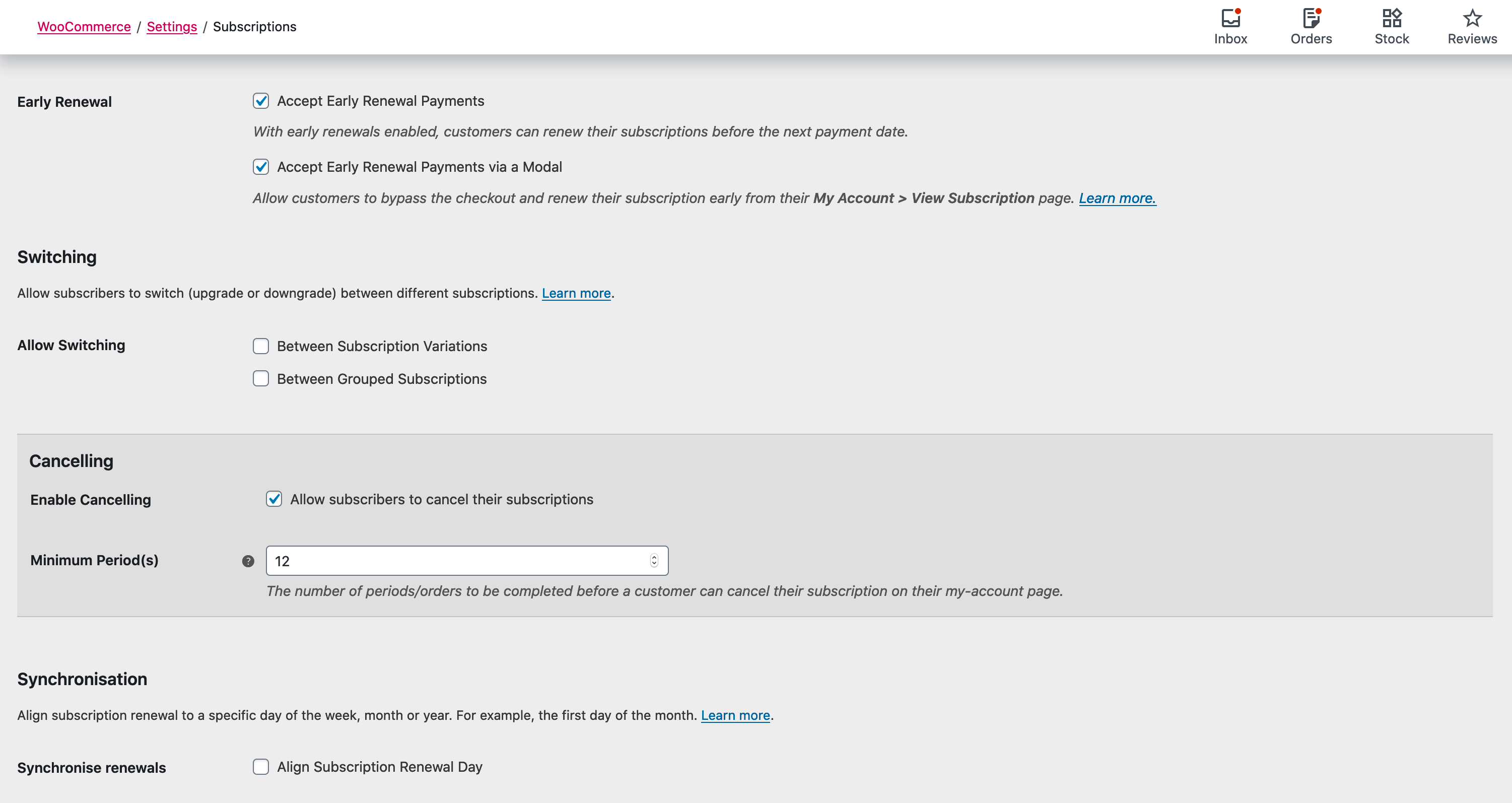This screenshot has width=1512, height=803.
Task: Click the Minimum Period(s) number field
Action: point(458,561)
